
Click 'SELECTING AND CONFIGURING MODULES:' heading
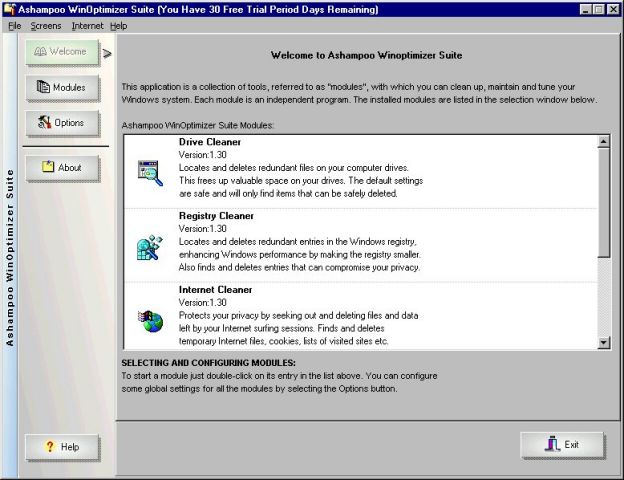tap(209, 363)
